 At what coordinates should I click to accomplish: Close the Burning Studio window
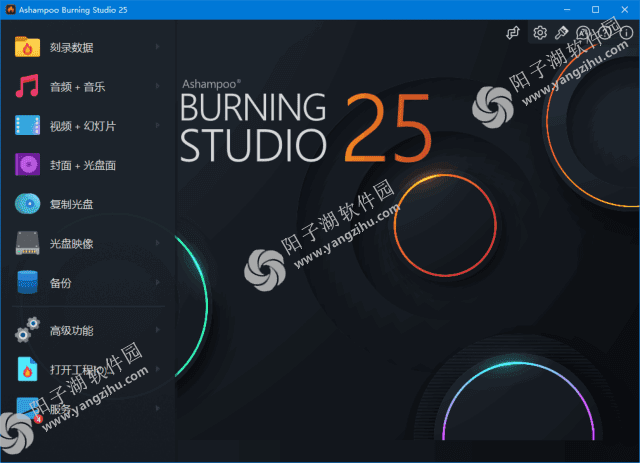624,9
